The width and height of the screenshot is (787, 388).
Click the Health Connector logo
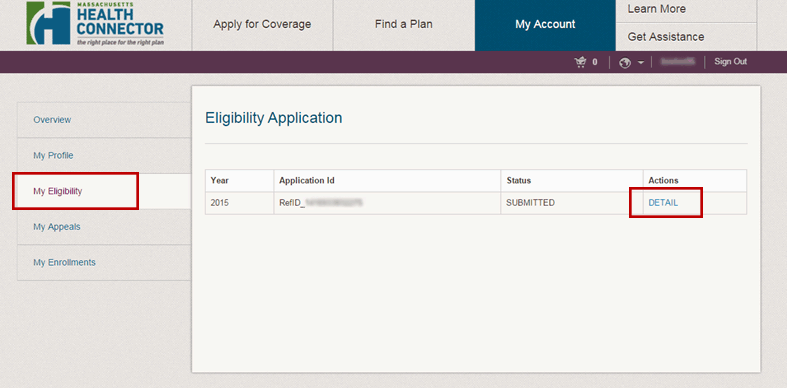click(95, 24)
